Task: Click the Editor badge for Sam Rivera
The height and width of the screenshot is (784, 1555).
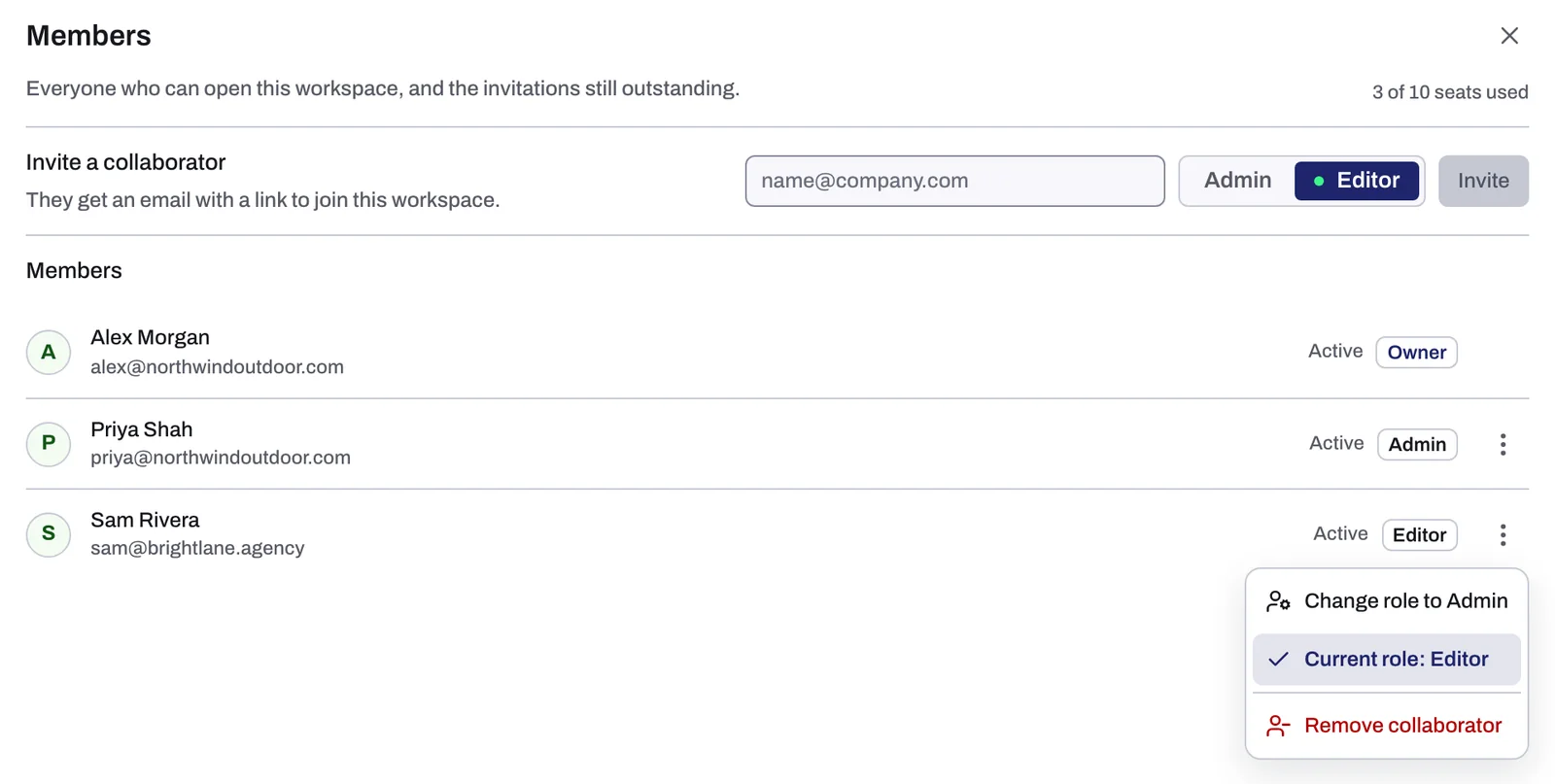Action: point(1419,534)
